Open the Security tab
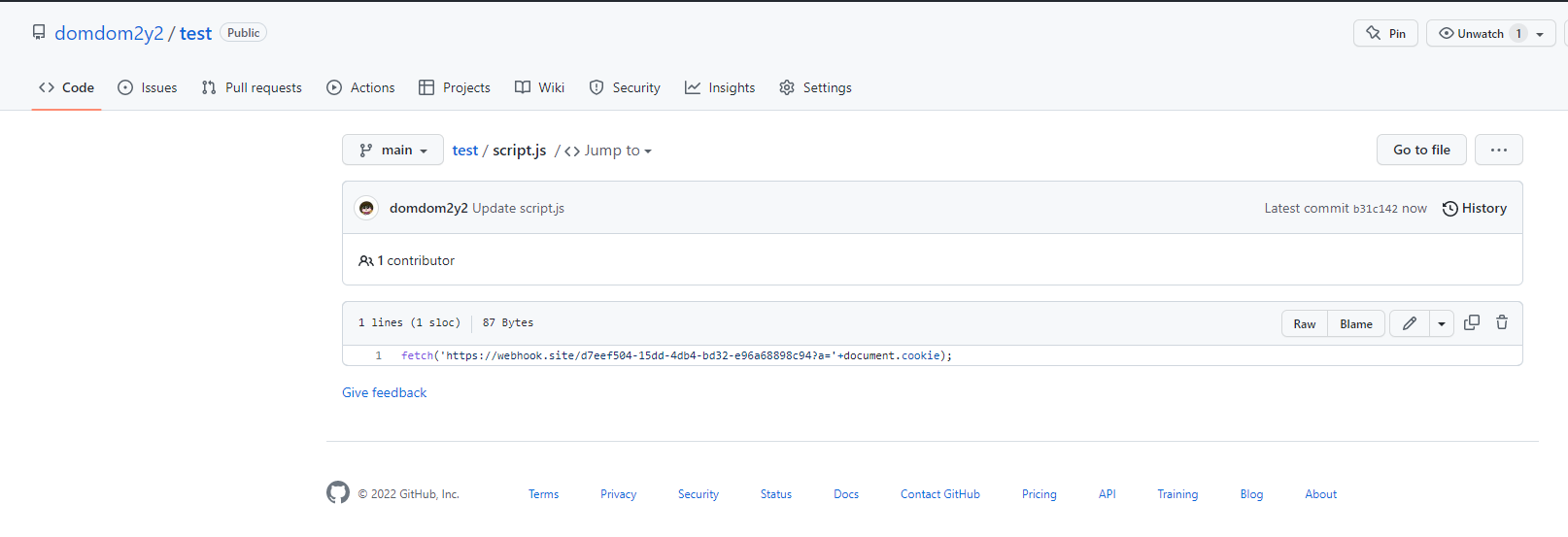 pos(625,87)
